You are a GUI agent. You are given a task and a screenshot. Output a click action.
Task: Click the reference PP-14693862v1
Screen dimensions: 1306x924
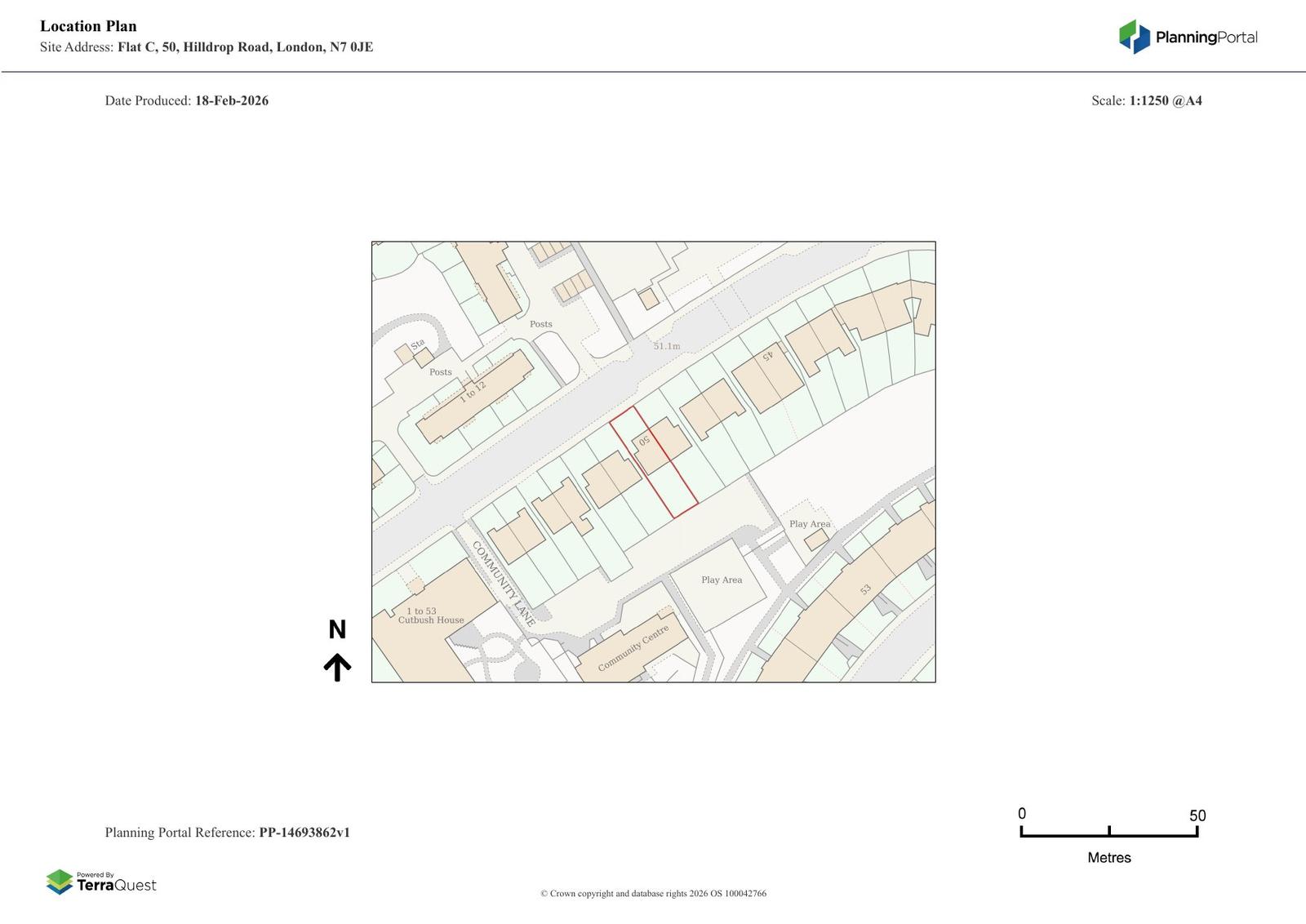point(304,833)
